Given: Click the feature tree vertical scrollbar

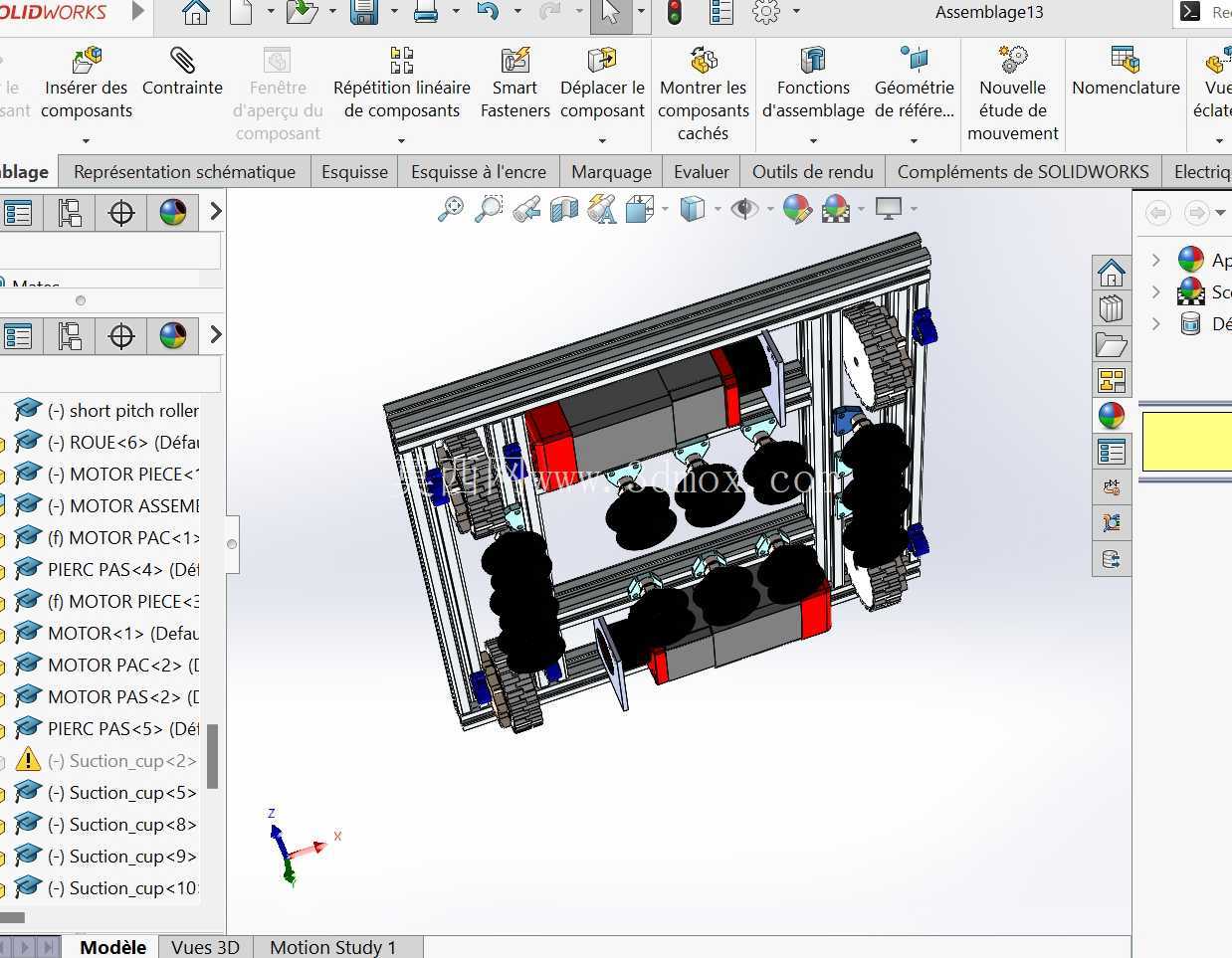Looking at the screenshot, I should (212, 756).
